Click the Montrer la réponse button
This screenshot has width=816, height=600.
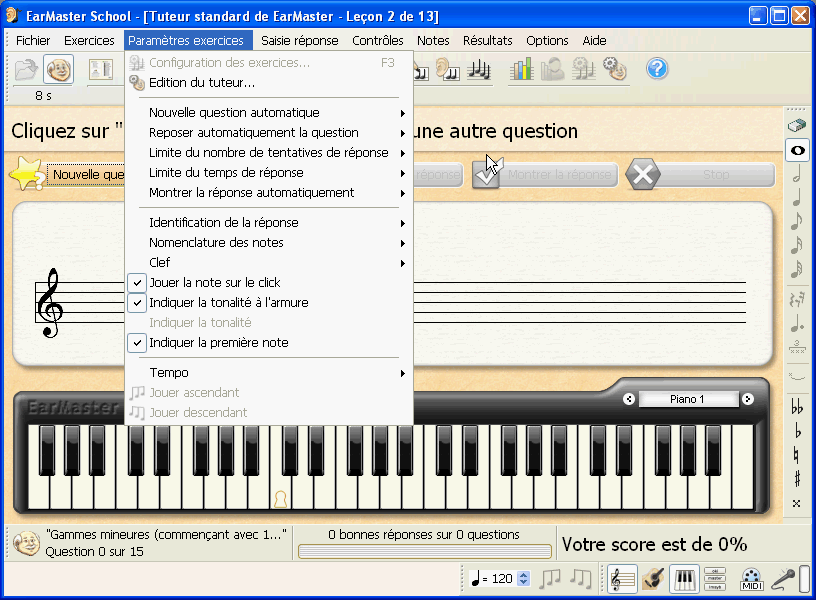coord(545,174)
